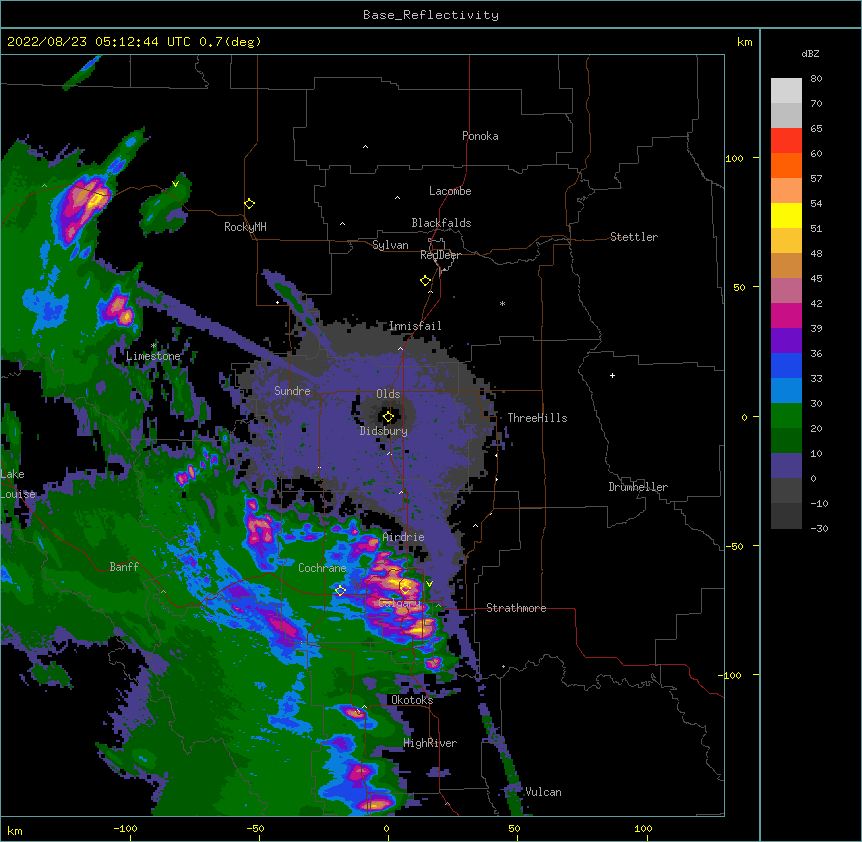The width and height of the screenshot is (862, 842).
Task: Click the white plus marker north of Drumheller
Action: (x=612, y=375)
